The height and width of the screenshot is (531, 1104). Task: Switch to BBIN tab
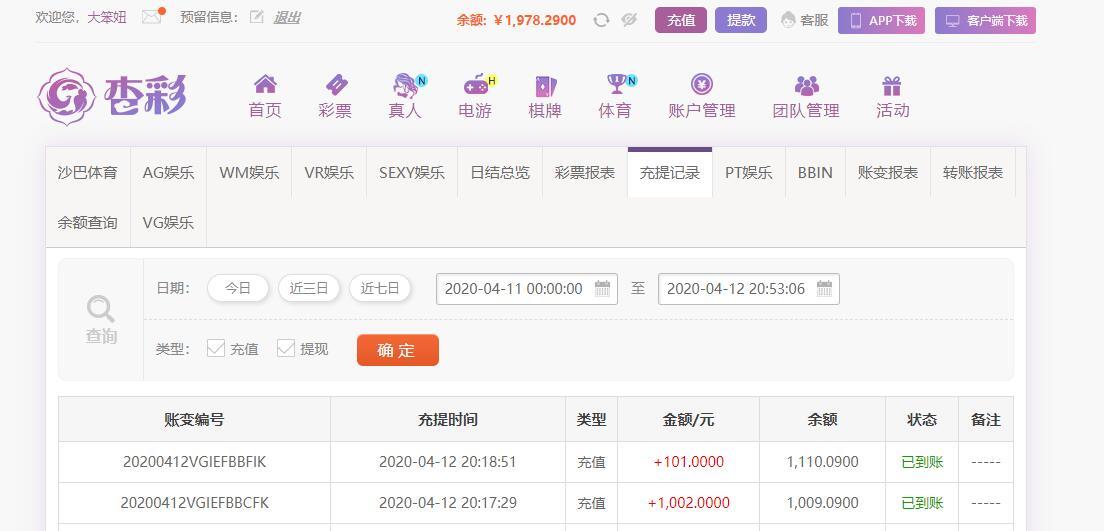(x=815, y=173)
